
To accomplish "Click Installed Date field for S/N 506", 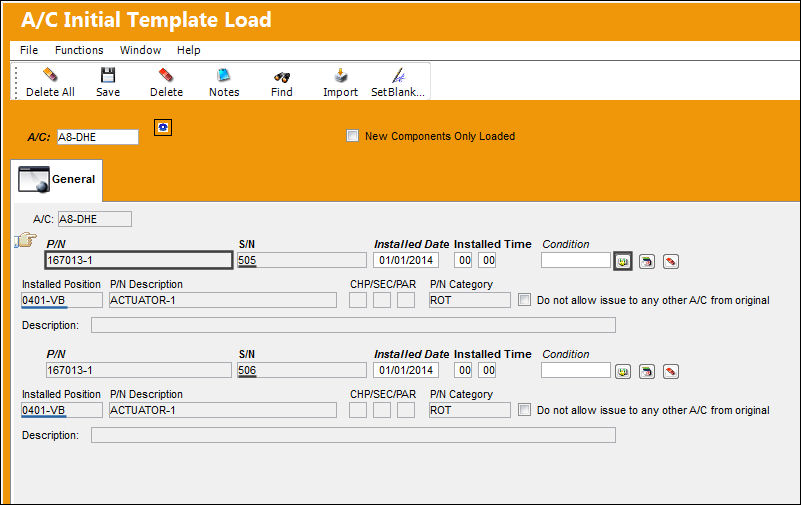I will click(x=406, y=370).
